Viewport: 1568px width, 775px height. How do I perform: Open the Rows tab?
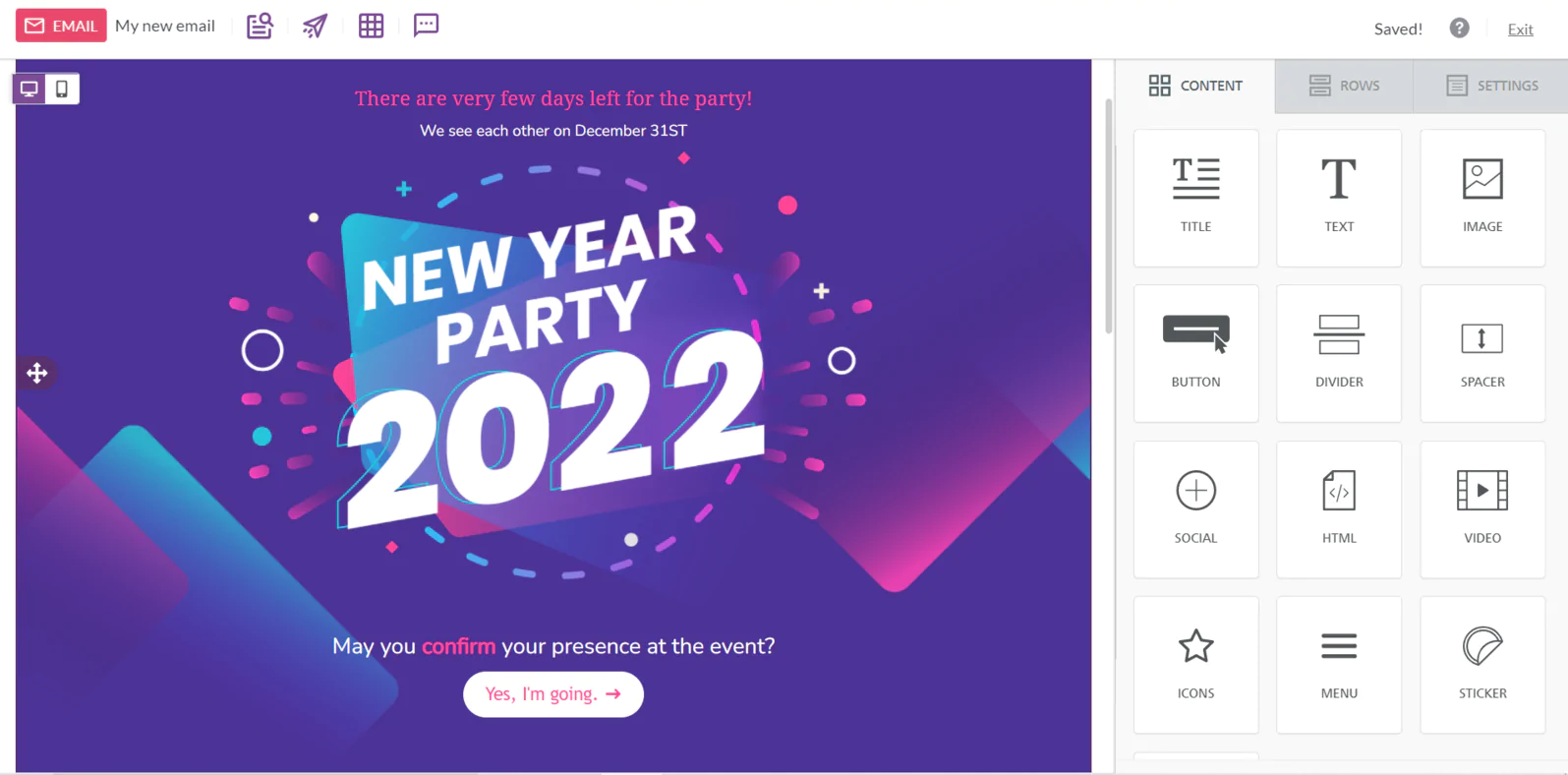[1344, 86]
